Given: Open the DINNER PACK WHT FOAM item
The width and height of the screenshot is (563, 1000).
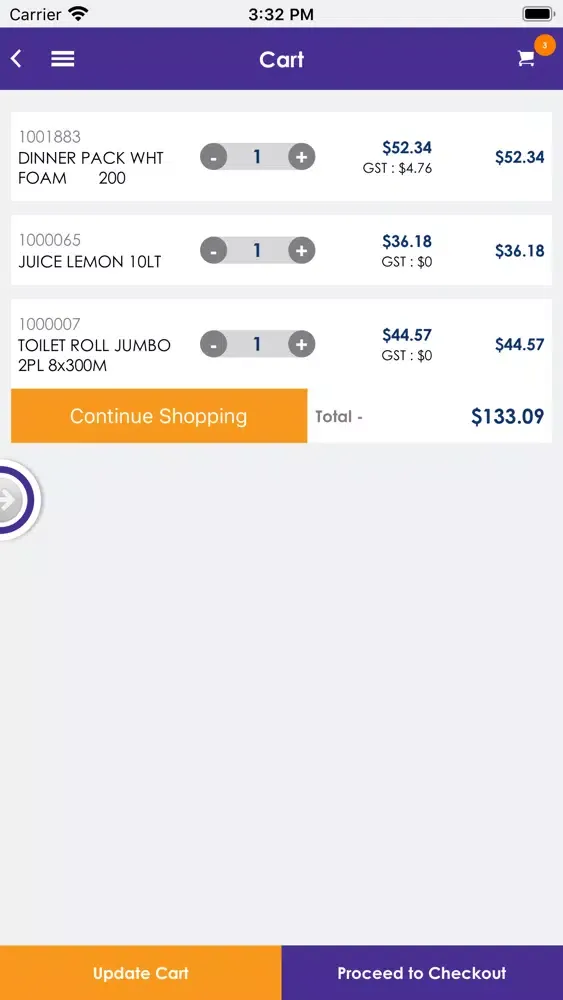Looking at the screenshot, I should (x=91, y=168).
